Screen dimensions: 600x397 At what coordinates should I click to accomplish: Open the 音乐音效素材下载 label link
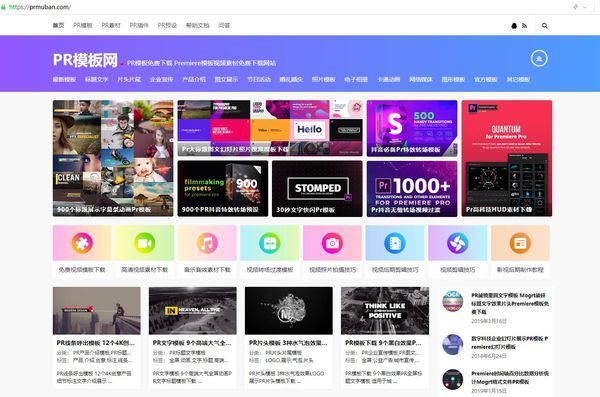(x=207, y=270)
